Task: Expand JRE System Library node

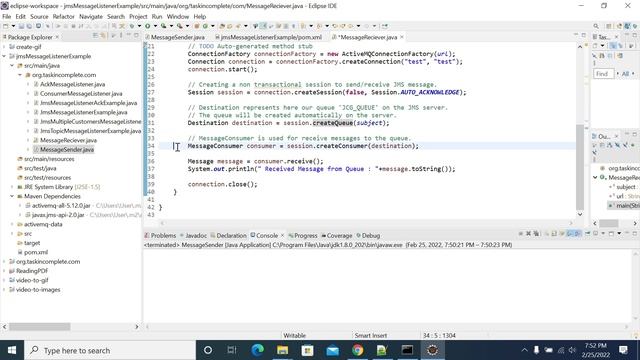Action: [x=12, y=187]
